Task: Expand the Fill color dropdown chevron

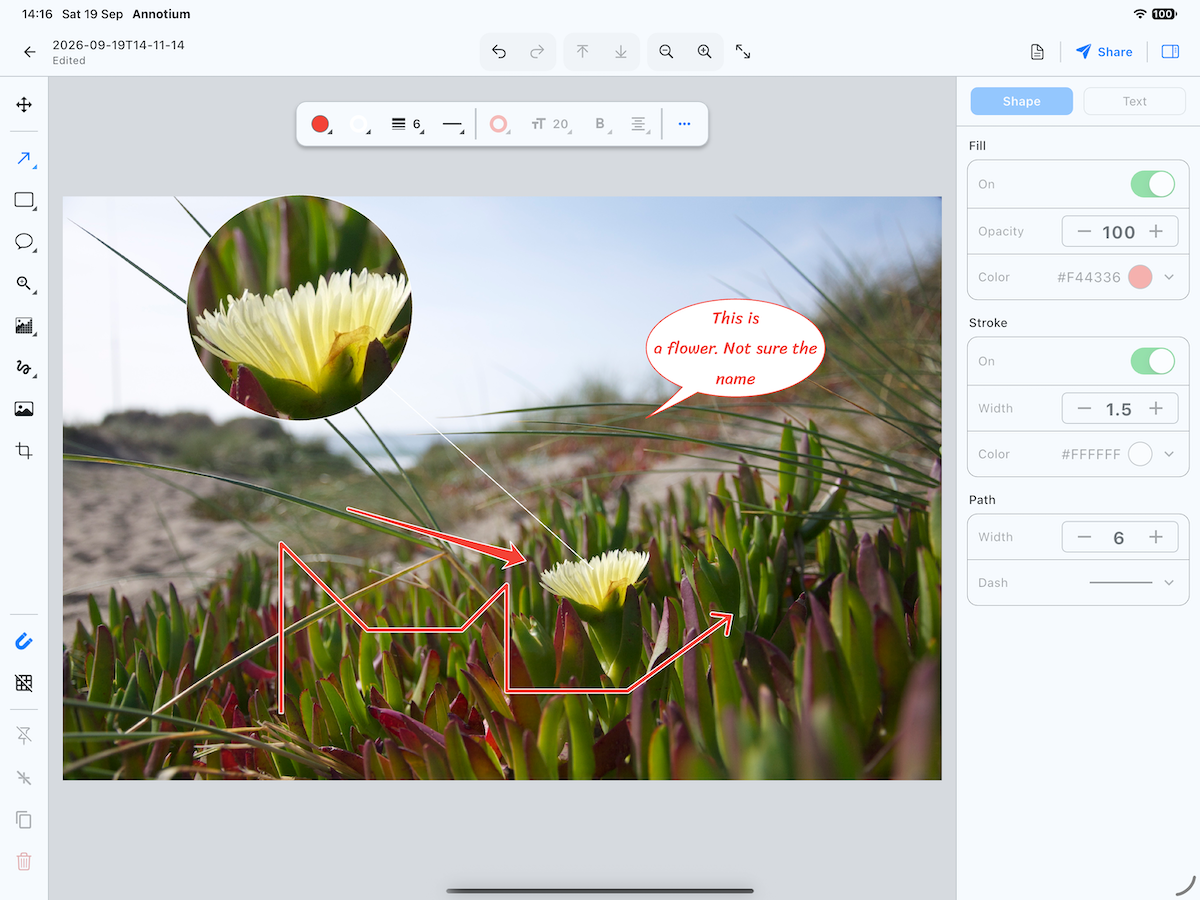Action: 1169,277
